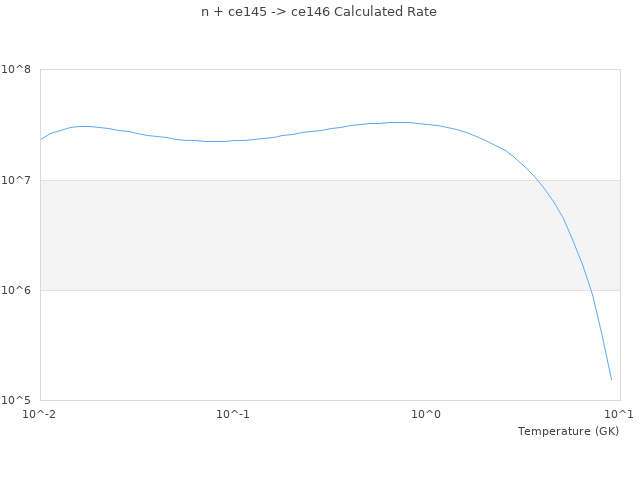Click the 10^-2 x-axis tick label
The image size is (640, 480).
click(40, 414)
